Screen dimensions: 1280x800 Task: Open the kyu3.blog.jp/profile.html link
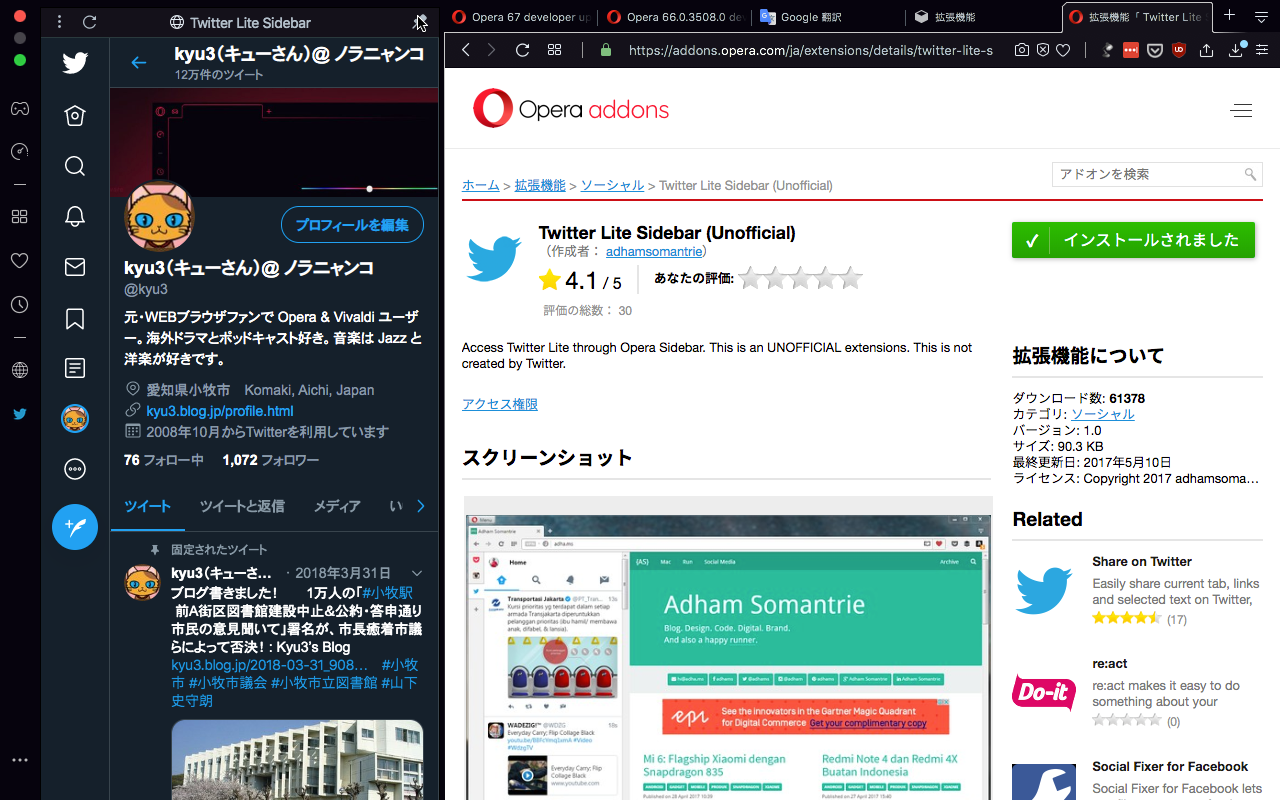[220, 411]
